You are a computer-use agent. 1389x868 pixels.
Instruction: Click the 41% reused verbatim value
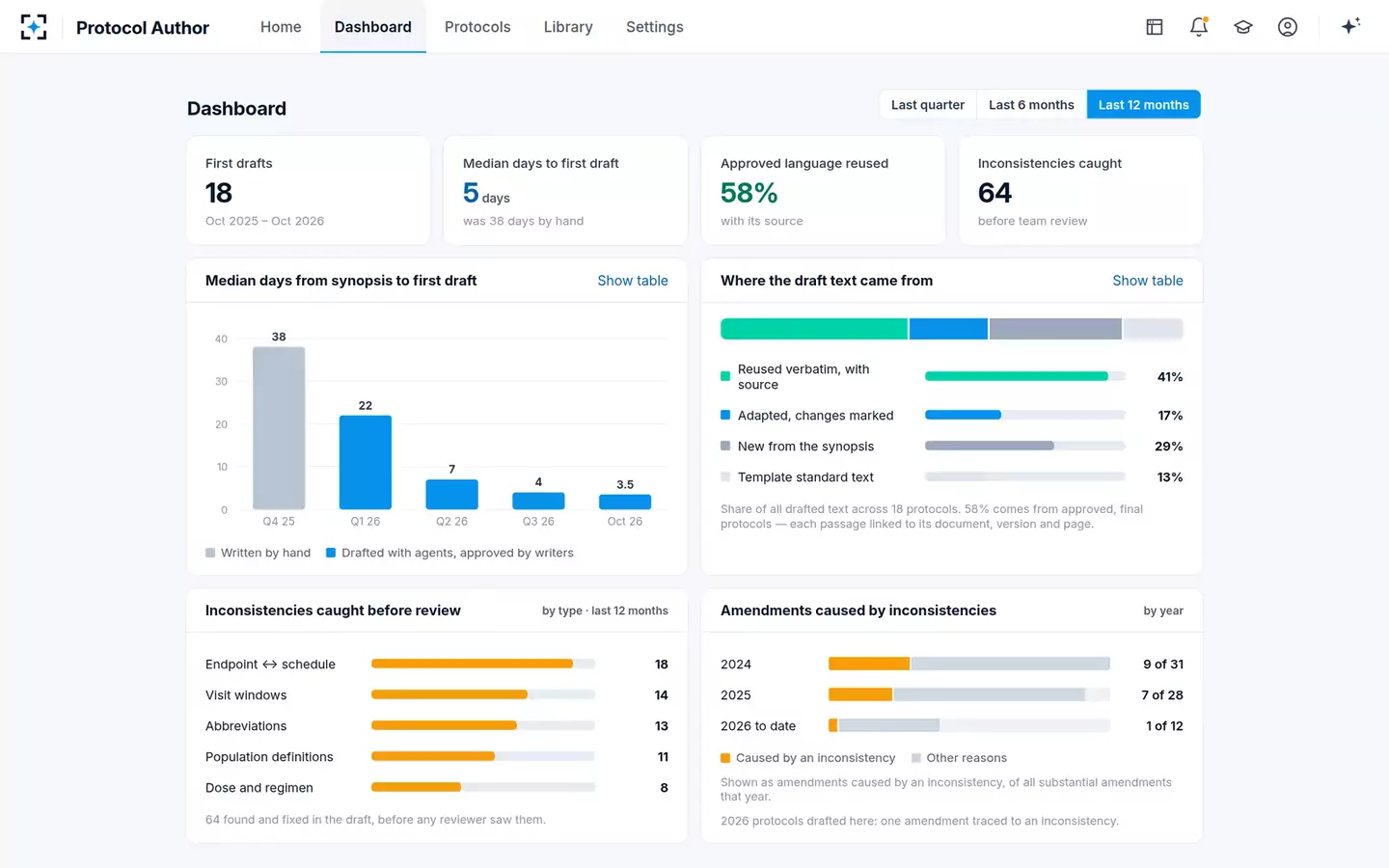[1170, 377]
